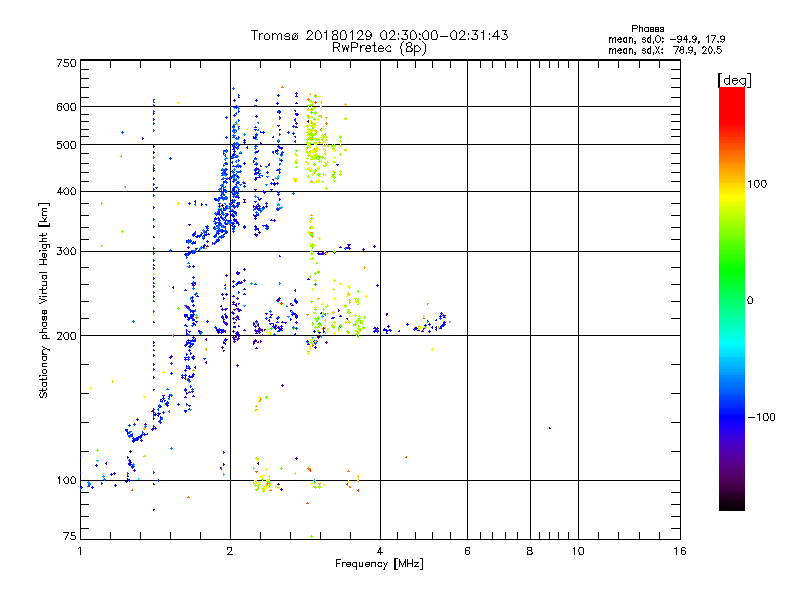Click the 'mean, sd,X: 78.9, 20.5' statistics line
The height and width of the screenshot is (600, 800).
(665, 50)
